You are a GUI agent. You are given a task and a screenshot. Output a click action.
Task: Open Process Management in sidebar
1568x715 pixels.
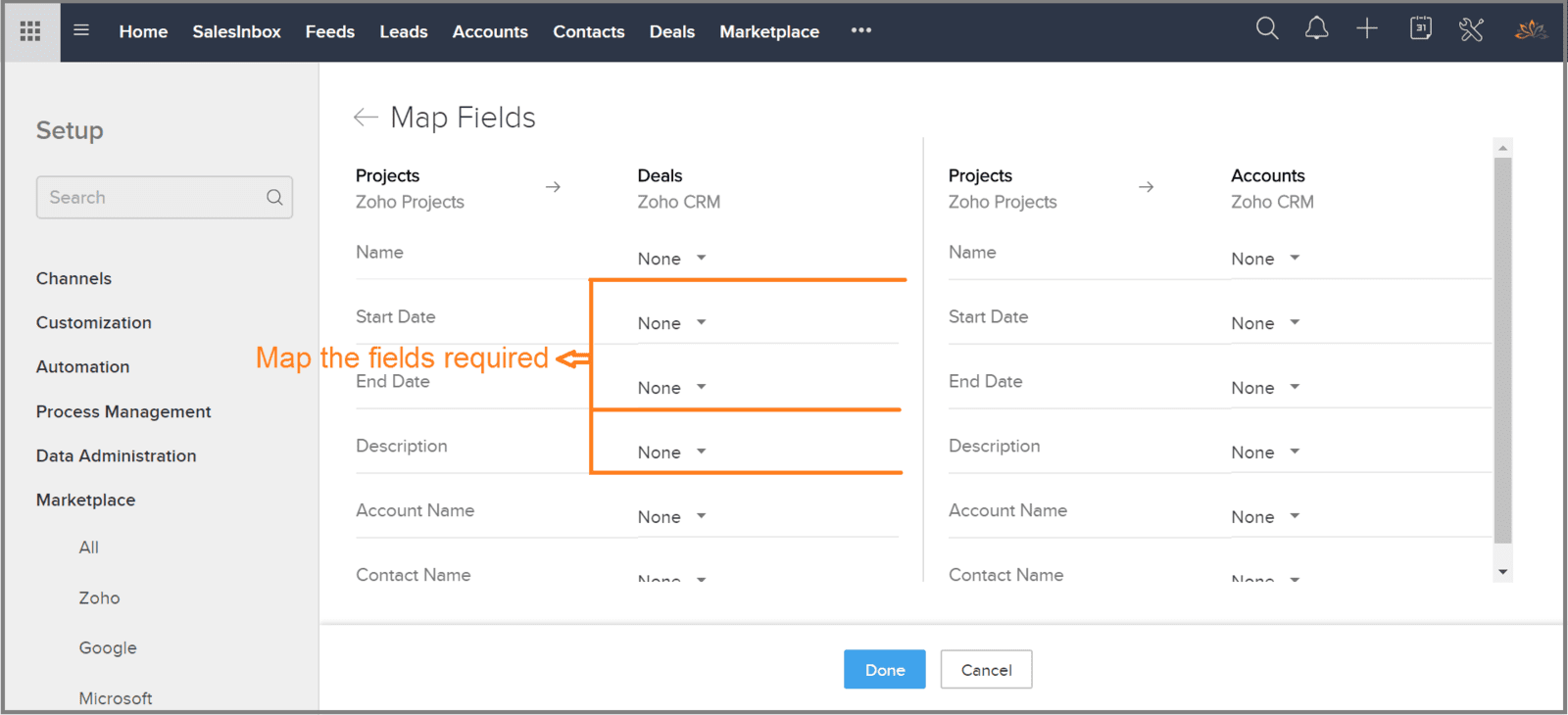123,411
